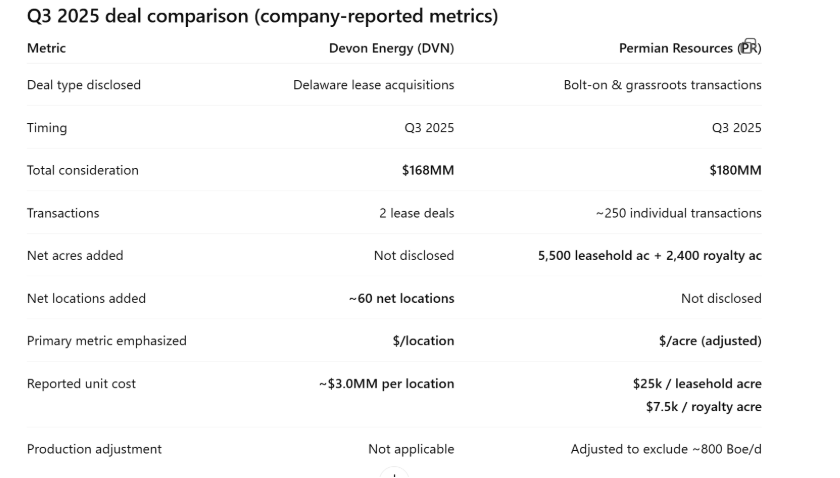Click the '$7.5k / royalty acre' value
The height and width of the screenshot is (478, 840).
tap(703, 407)
